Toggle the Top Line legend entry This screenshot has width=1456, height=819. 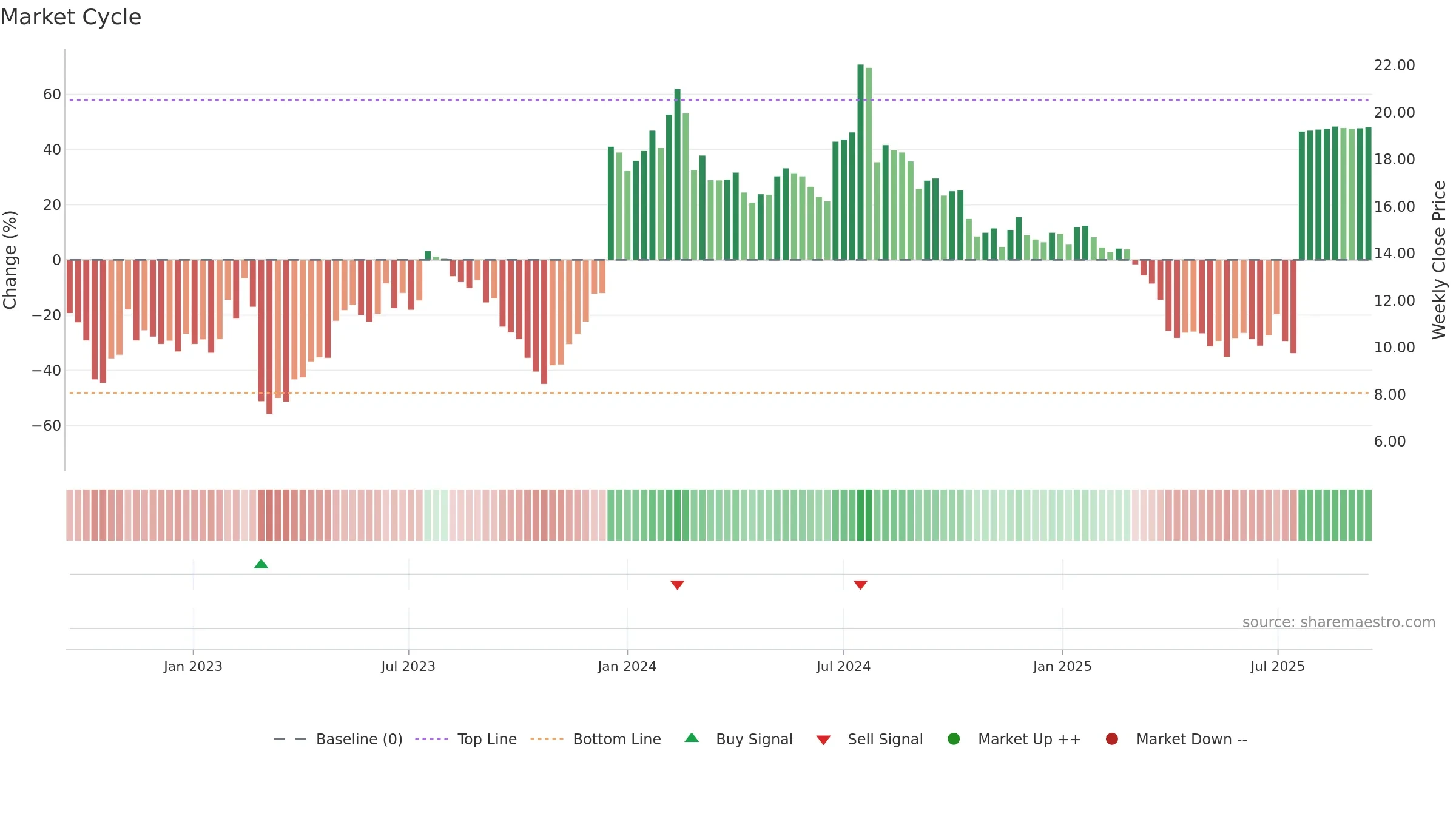tap(466, 739)
